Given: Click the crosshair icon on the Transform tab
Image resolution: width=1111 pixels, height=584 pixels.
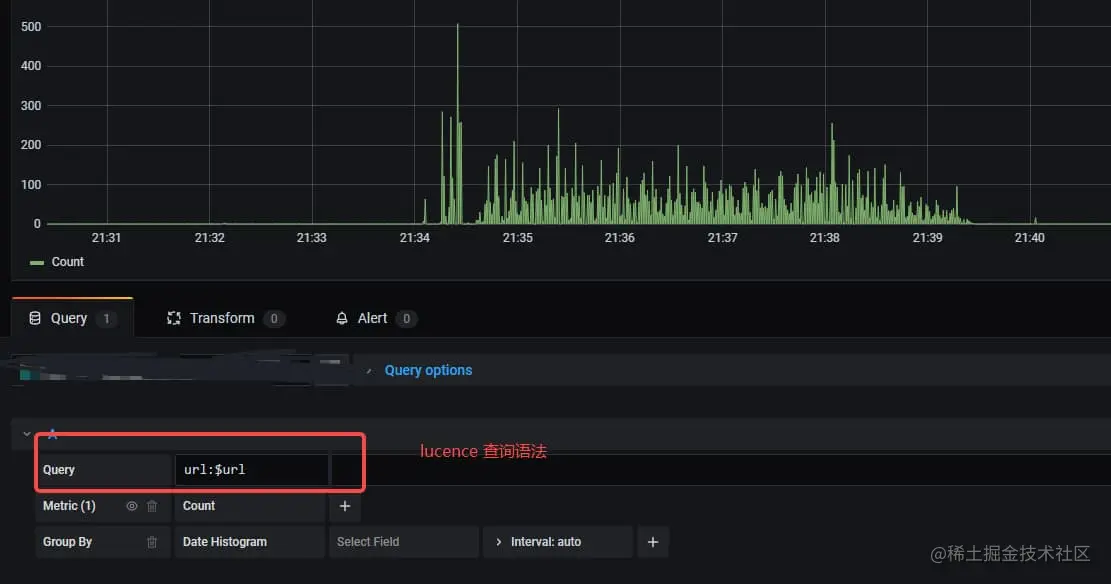Looking at the screenshot, I should point(173,317).
